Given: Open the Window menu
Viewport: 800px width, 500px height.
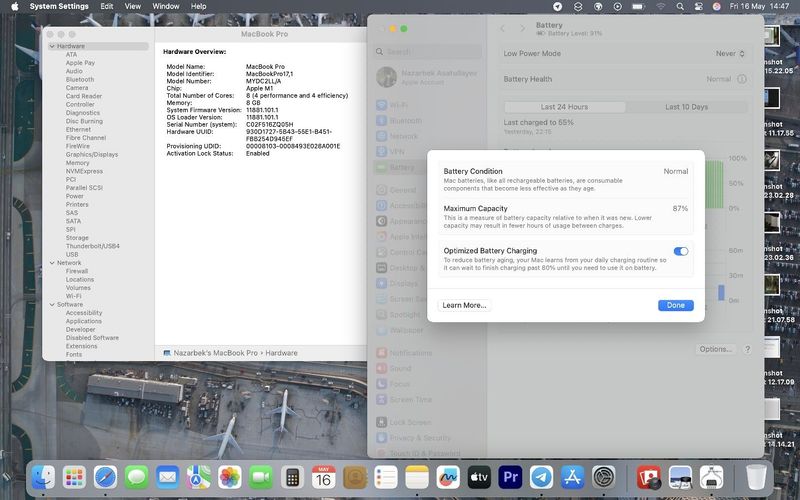Looking at the screenshot, I should pyautogui.click(x=166, y=6).
